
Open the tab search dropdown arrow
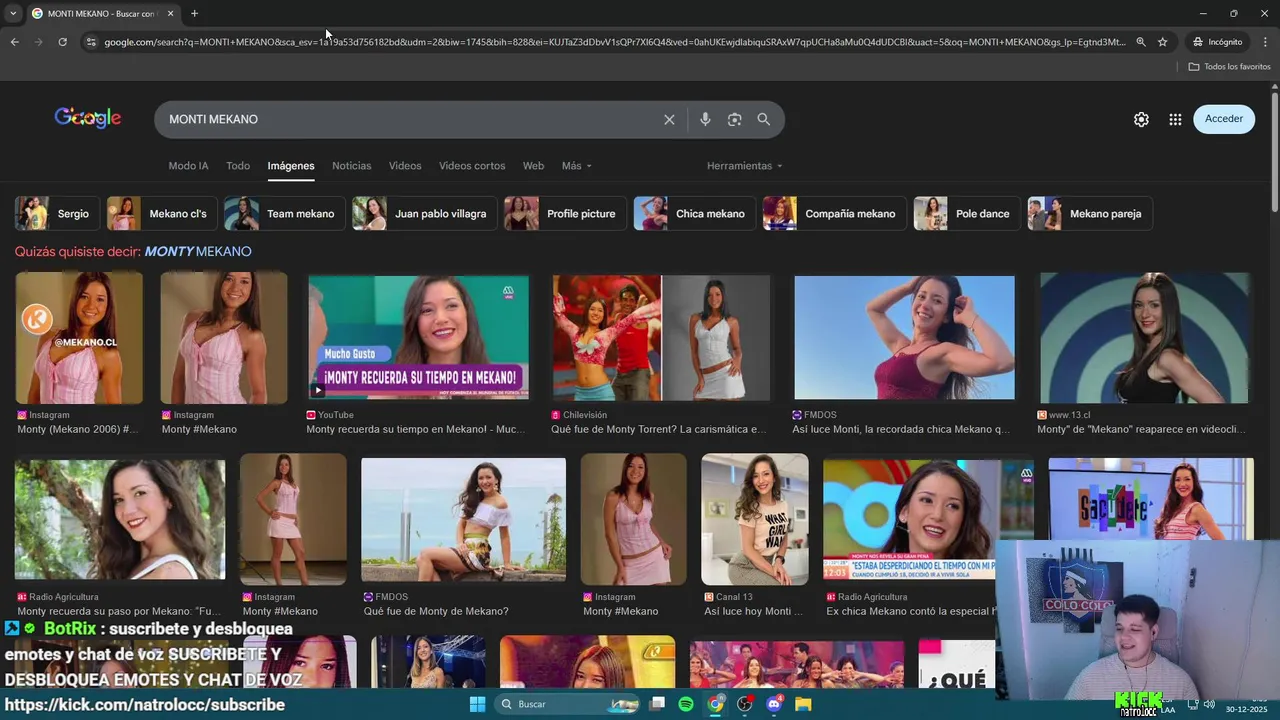click(12, 13)
